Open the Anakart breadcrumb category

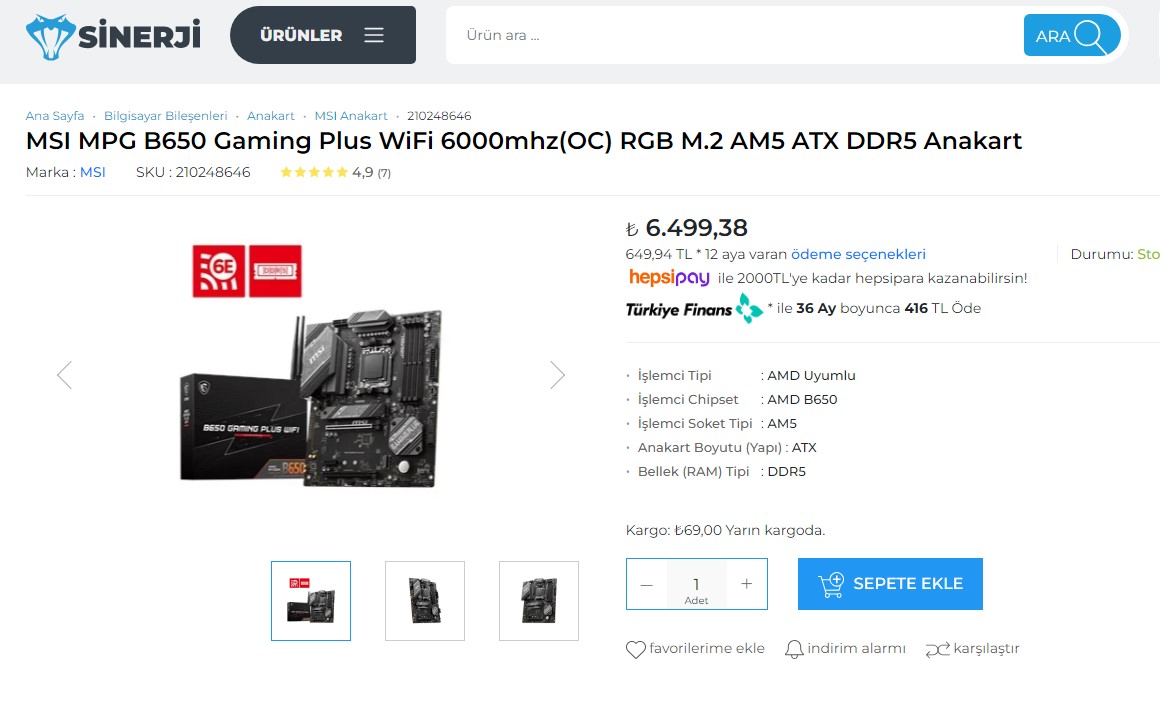point(271,116)
